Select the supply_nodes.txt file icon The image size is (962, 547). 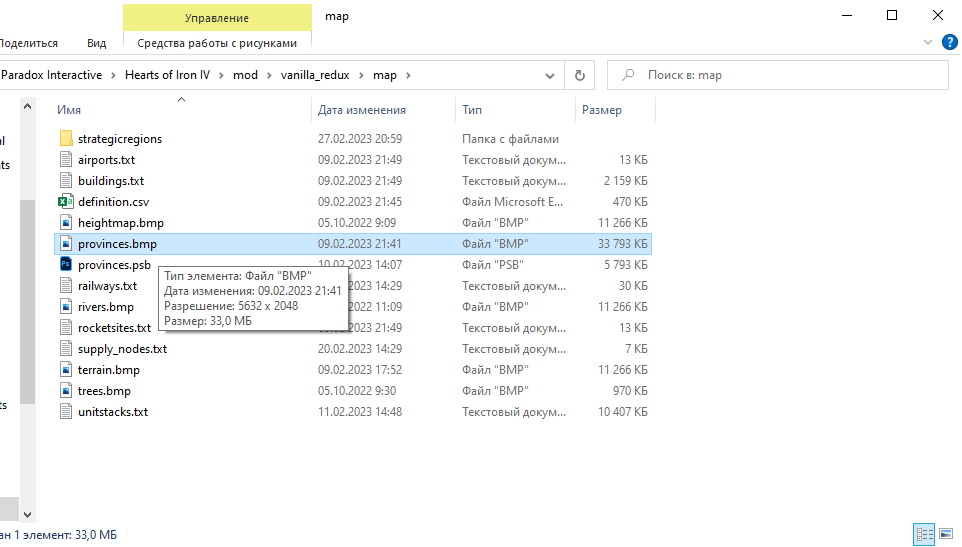pyautogui.click(x=66, y=348)
